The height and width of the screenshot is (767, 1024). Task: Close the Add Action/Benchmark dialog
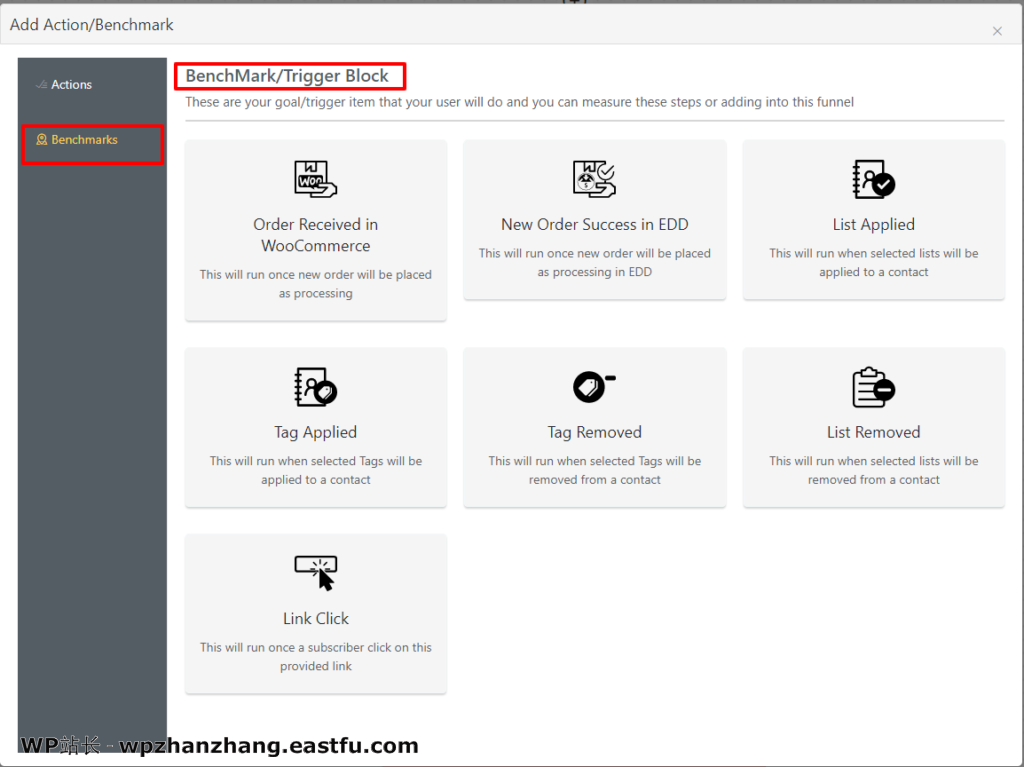(997, 31)
